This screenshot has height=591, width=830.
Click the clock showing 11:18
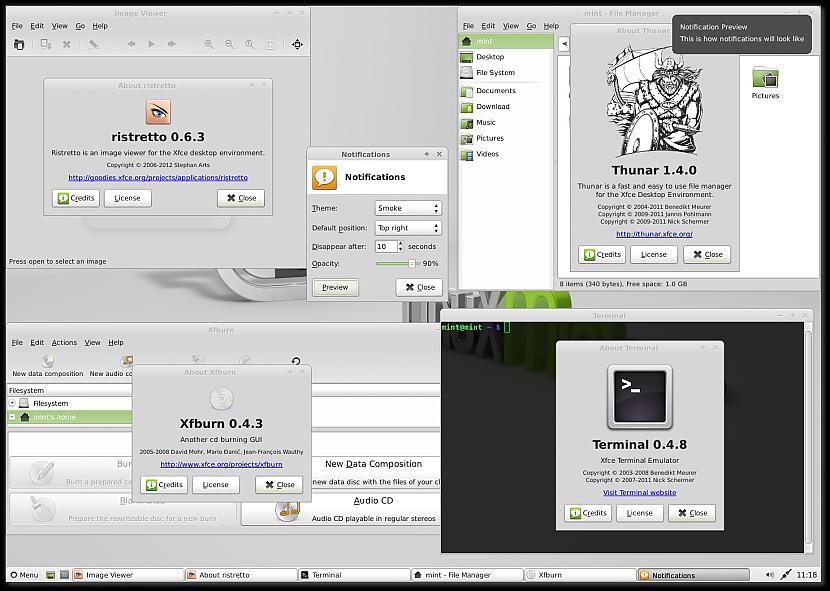click(807, 575)
